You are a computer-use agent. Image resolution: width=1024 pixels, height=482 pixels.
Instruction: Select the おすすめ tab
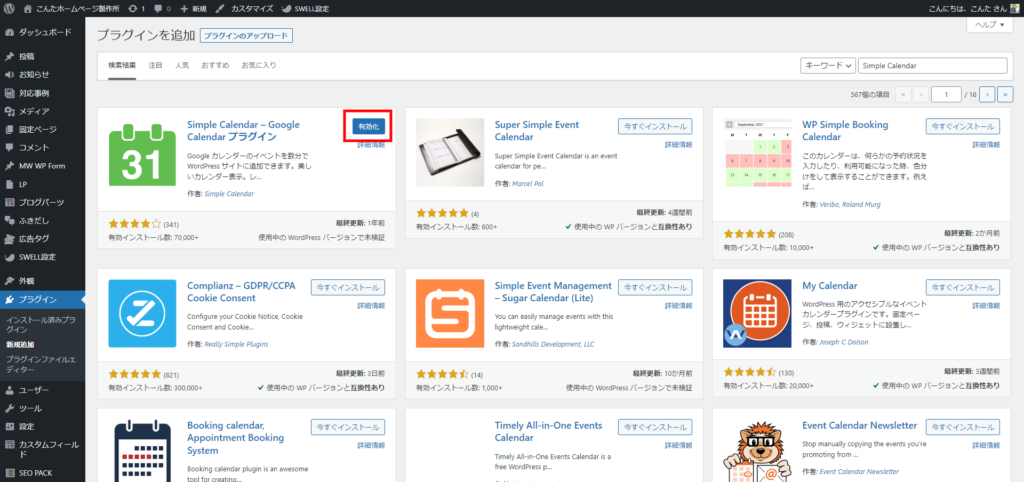[216, 65]
